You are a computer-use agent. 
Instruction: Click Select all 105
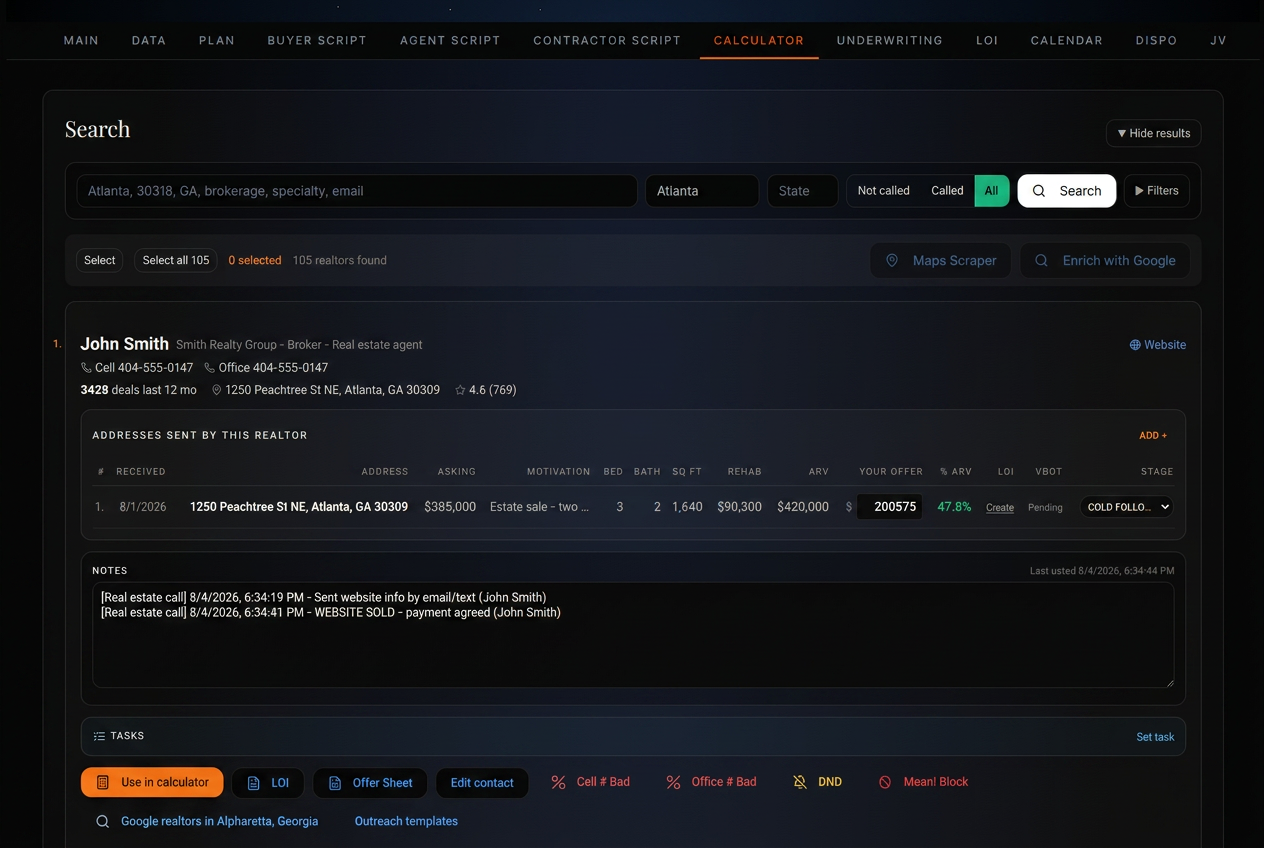coord(176,260)
